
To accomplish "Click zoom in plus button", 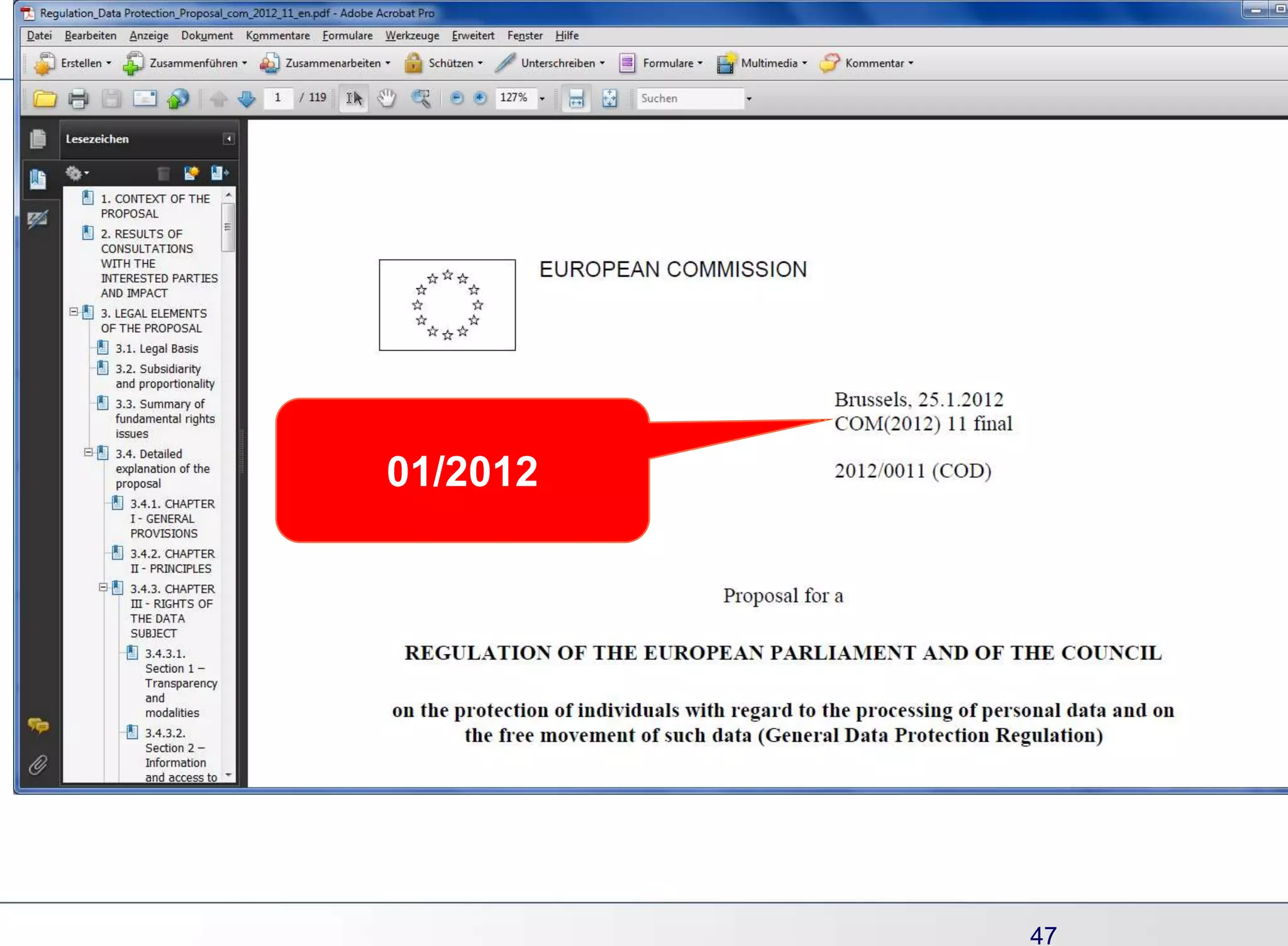I will click(x=480, y=98).
